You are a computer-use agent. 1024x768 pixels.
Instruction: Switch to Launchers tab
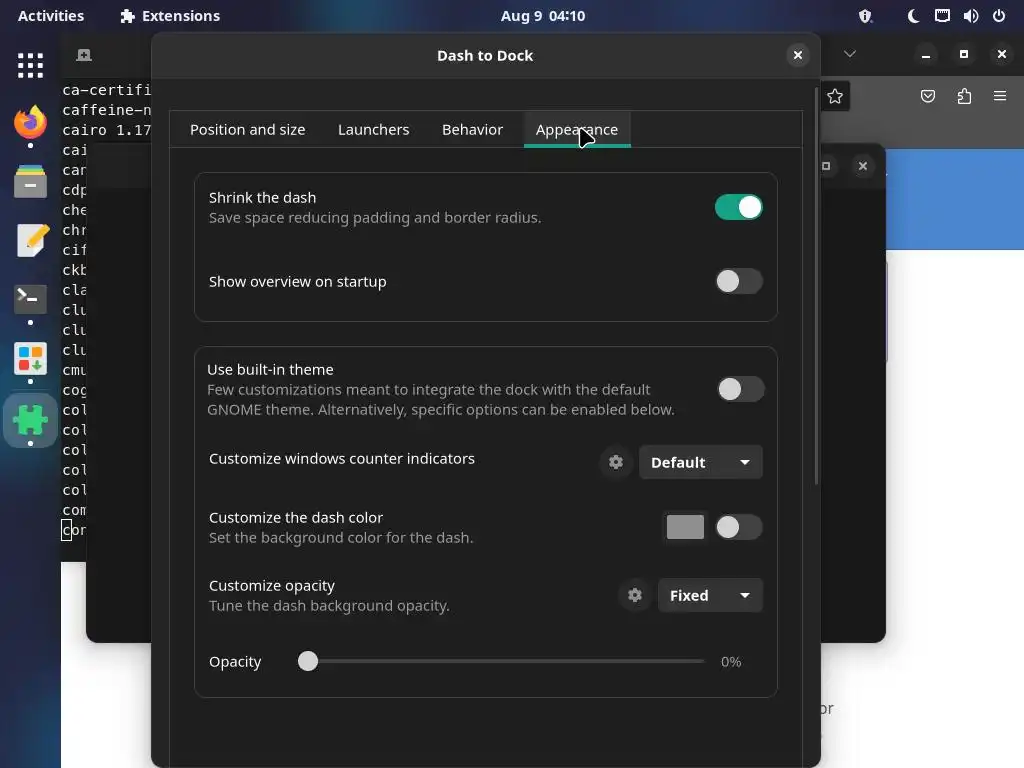[x=374, y=130]
